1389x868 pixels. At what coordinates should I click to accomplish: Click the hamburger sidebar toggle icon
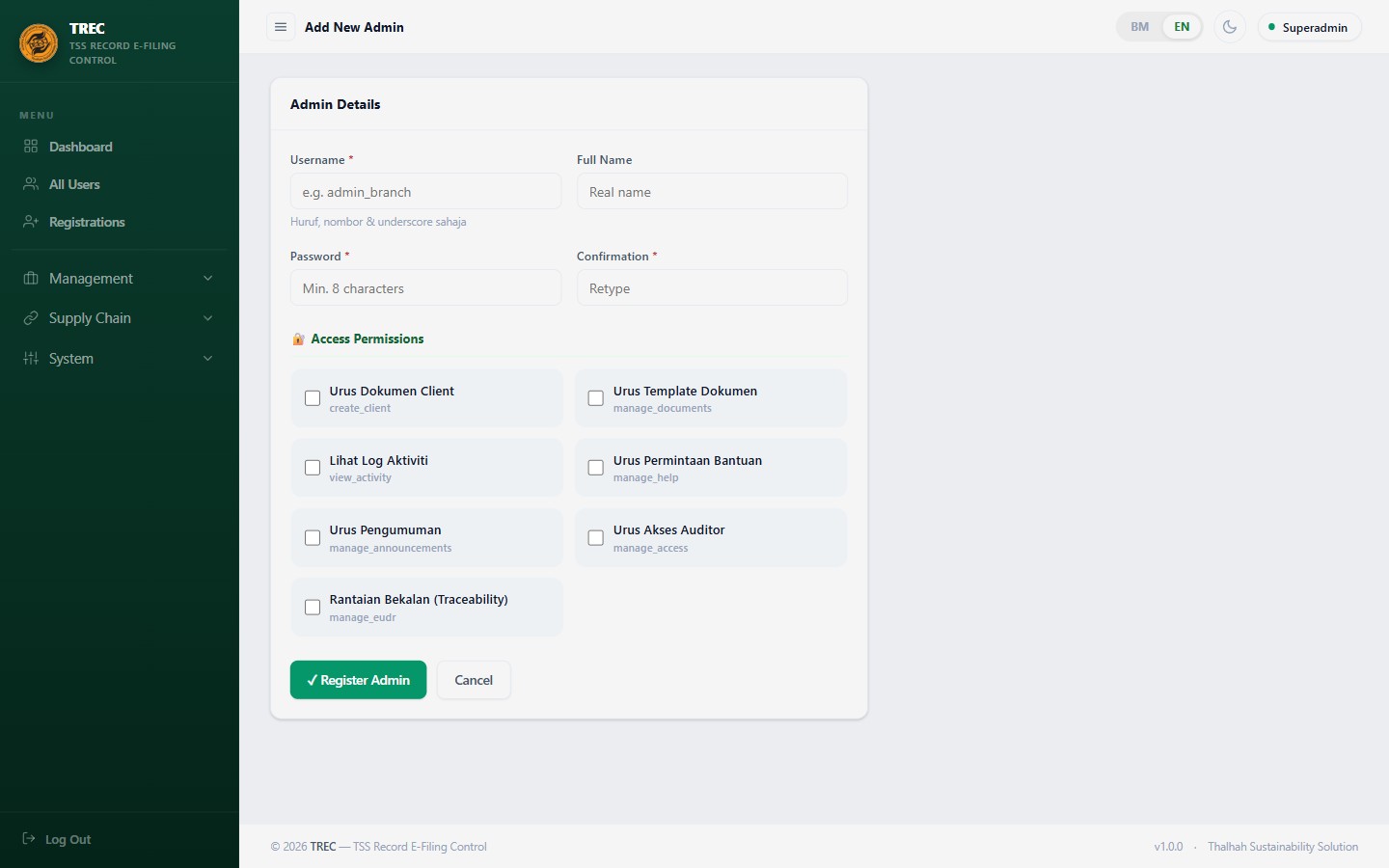tap(281, 27)
